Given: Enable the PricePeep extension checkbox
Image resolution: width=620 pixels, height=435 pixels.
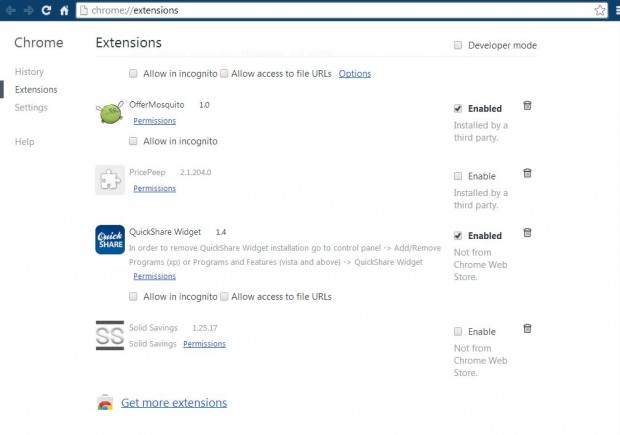Looking at the screenshot, I should [x=458, y=176].
